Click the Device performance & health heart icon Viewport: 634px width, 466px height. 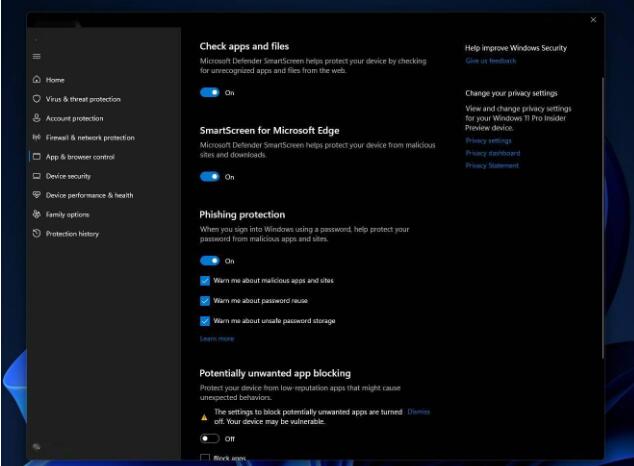point(37,195)
